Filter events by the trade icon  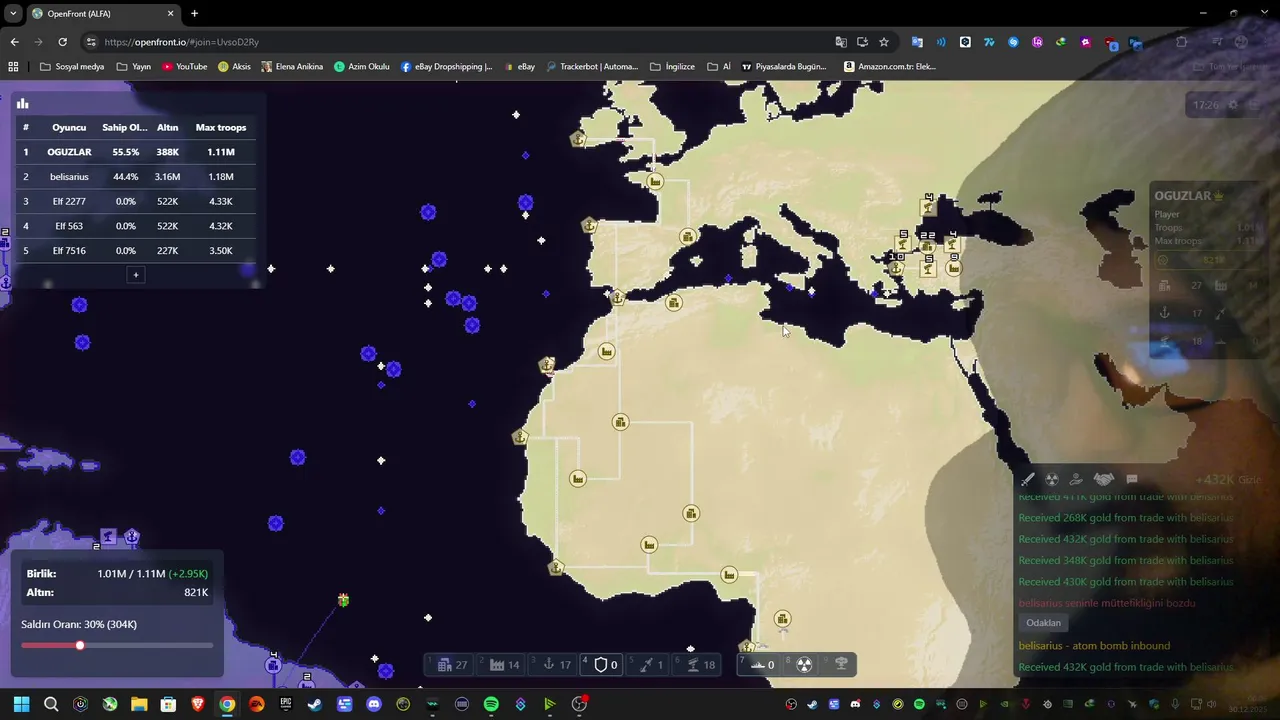coord(1076,479)
